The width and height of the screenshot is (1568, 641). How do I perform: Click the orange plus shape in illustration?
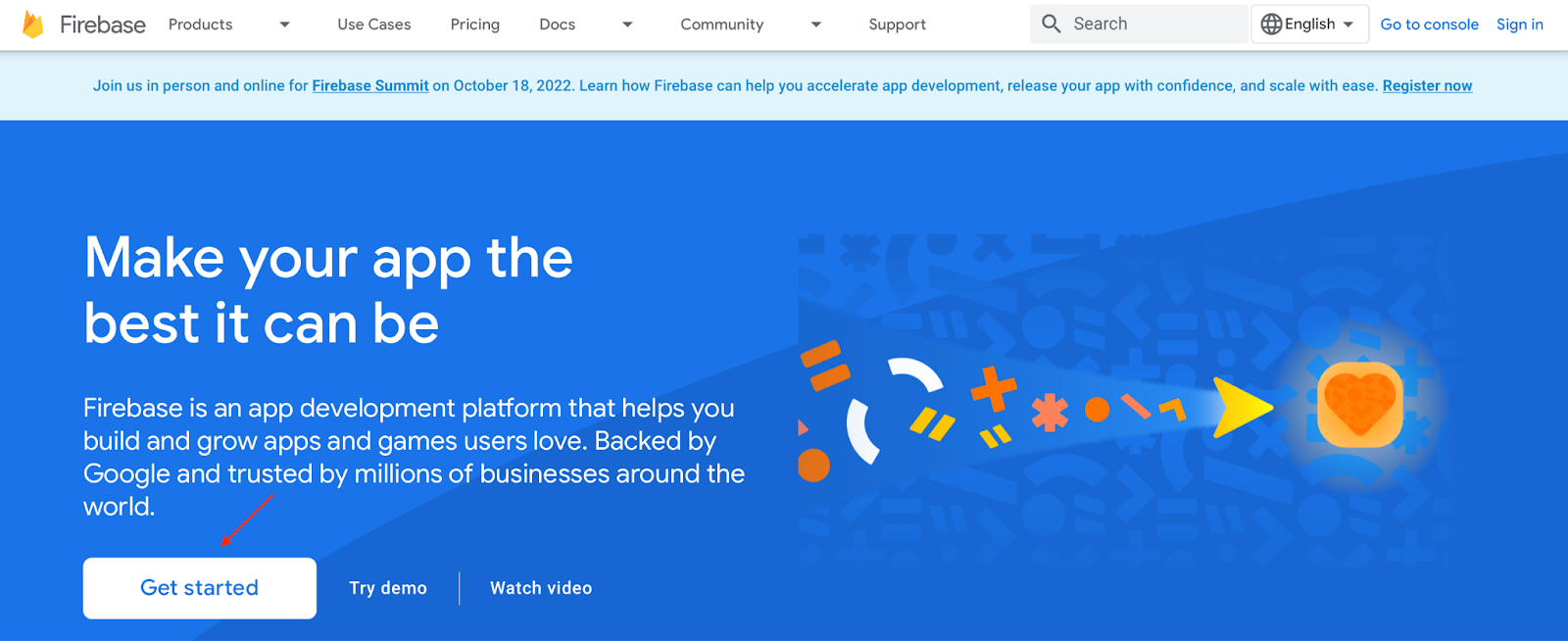coord(994,389)
